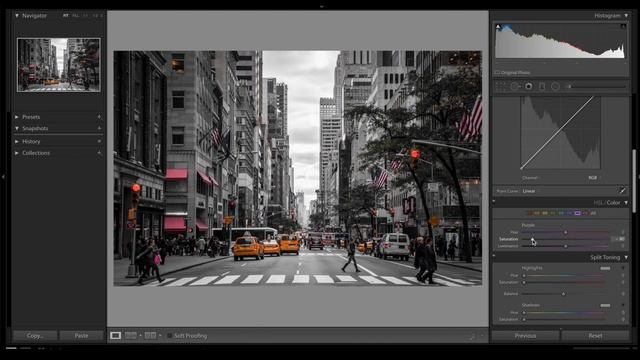
Task: Click the Shadows Saturation slider handle
Action: click(524, 319)
